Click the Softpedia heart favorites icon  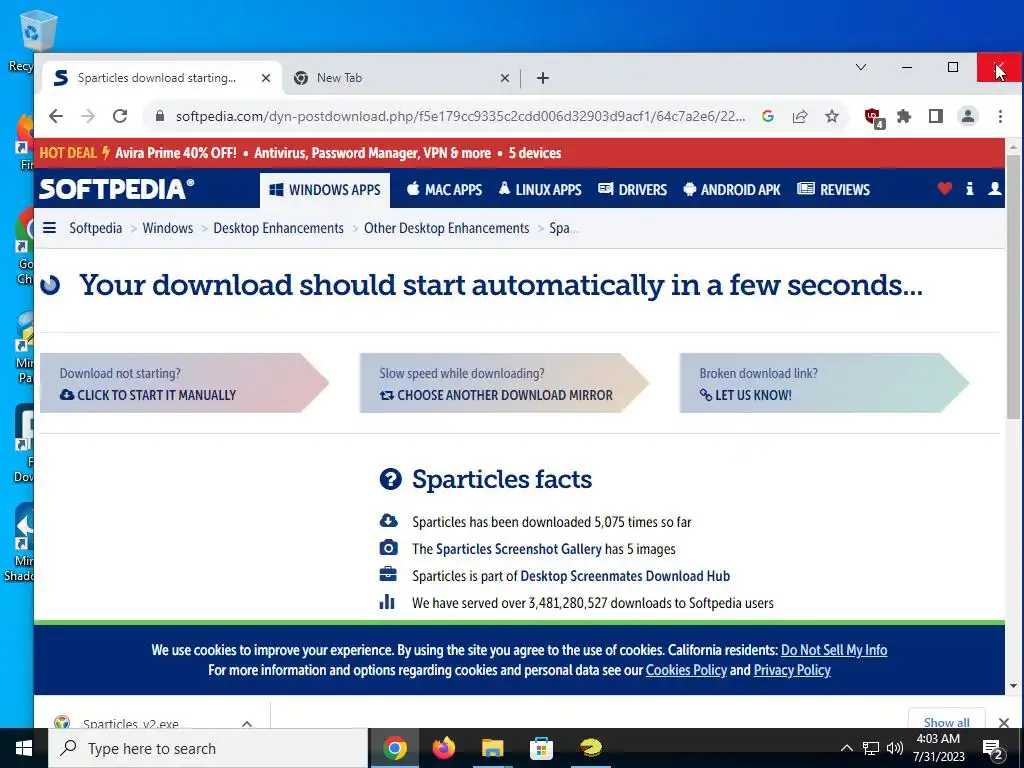pos(944,189)
